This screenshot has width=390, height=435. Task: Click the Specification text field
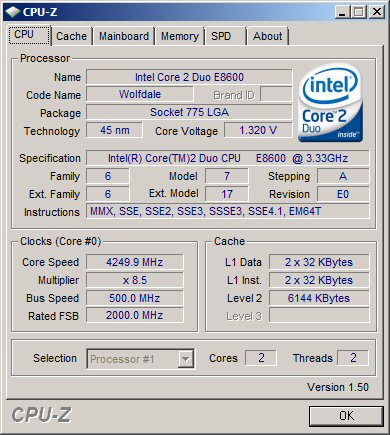pyautogui.click(x=228, y=158)
